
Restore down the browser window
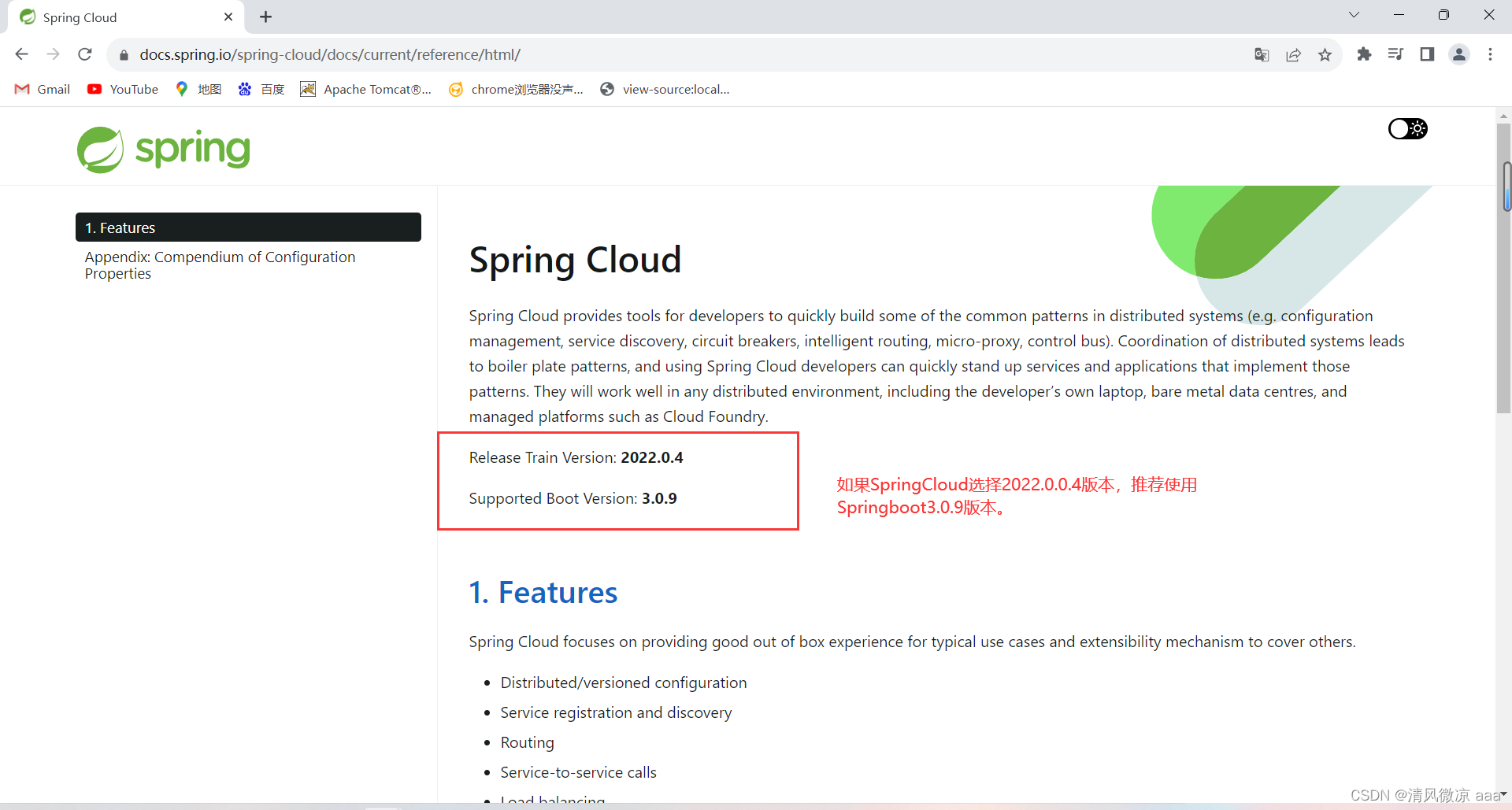(x=1443, y=15)
